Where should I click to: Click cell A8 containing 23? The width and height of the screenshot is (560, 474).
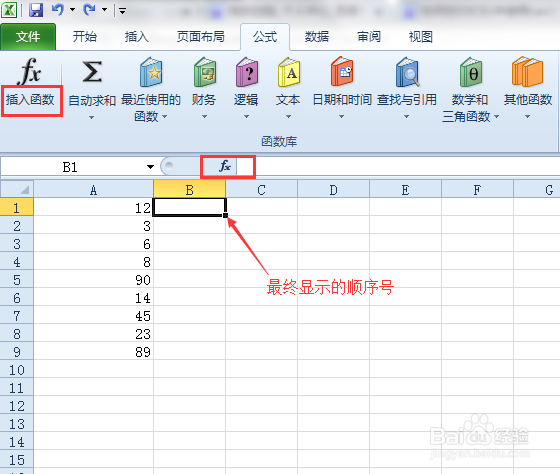[x=94, y=334]
